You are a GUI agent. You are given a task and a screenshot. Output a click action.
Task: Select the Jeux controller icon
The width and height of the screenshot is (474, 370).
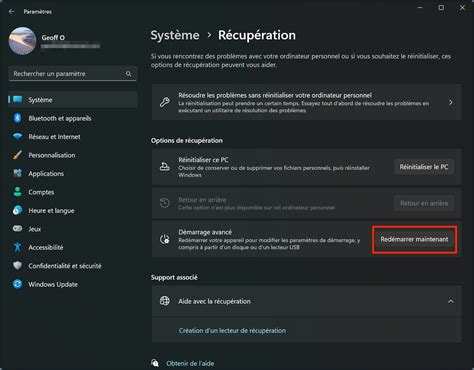click(x=17, y=229)
